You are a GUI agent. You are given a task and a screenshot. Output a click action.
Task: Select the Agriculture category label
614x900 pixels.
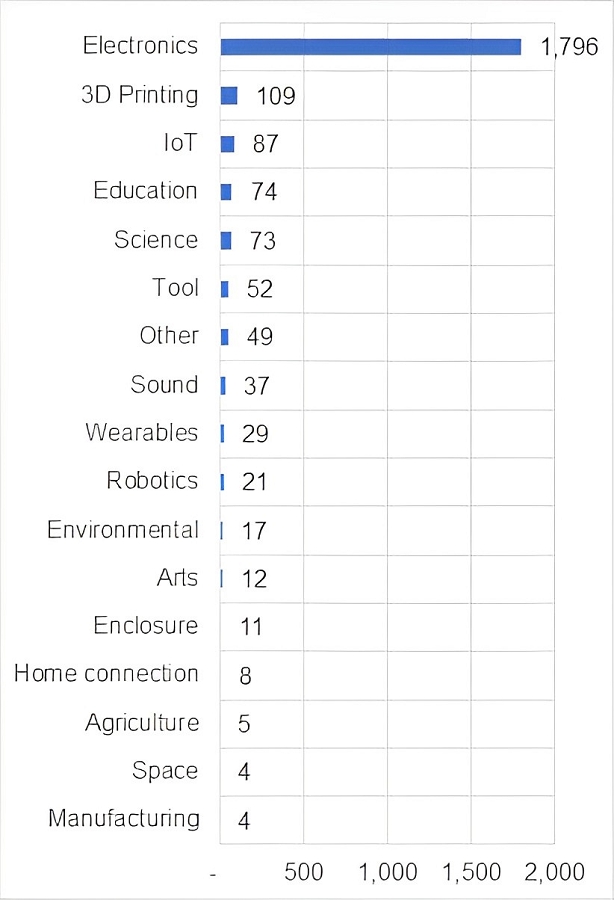coord(142,723)
